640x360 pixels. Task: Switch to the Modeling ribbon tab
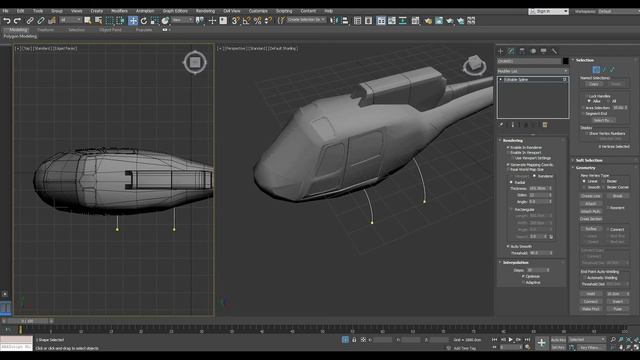click(18, 30)
